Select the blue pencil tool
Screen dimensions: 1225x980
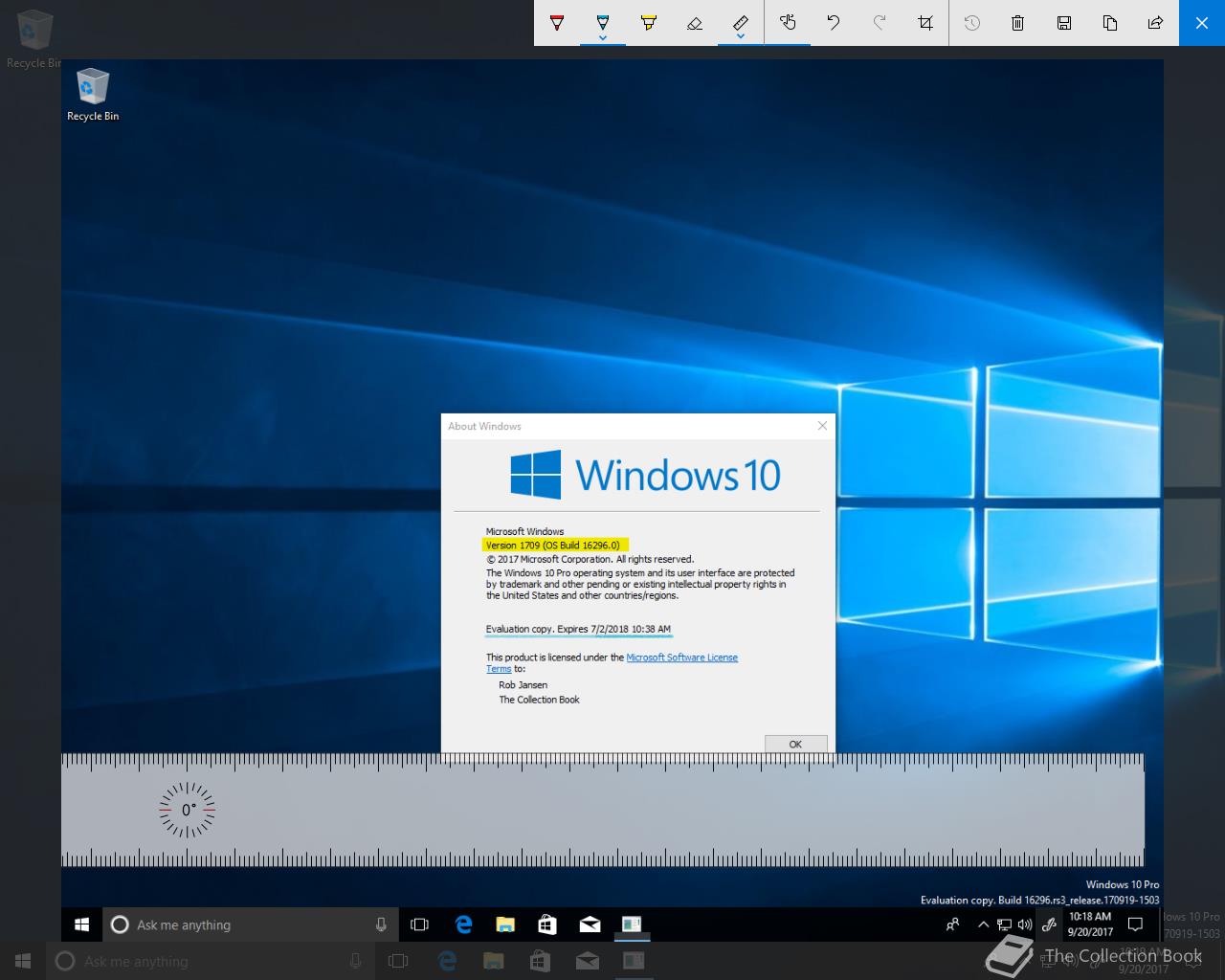603,21
